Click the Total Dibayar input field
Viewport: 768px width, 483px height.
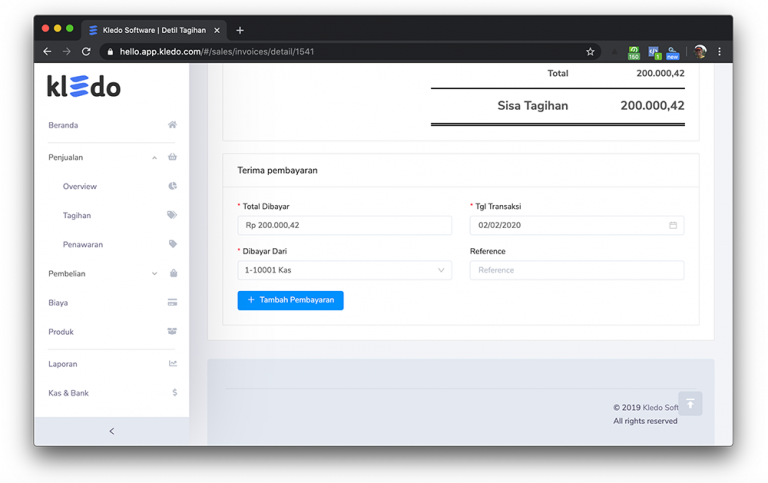[344, 225]
